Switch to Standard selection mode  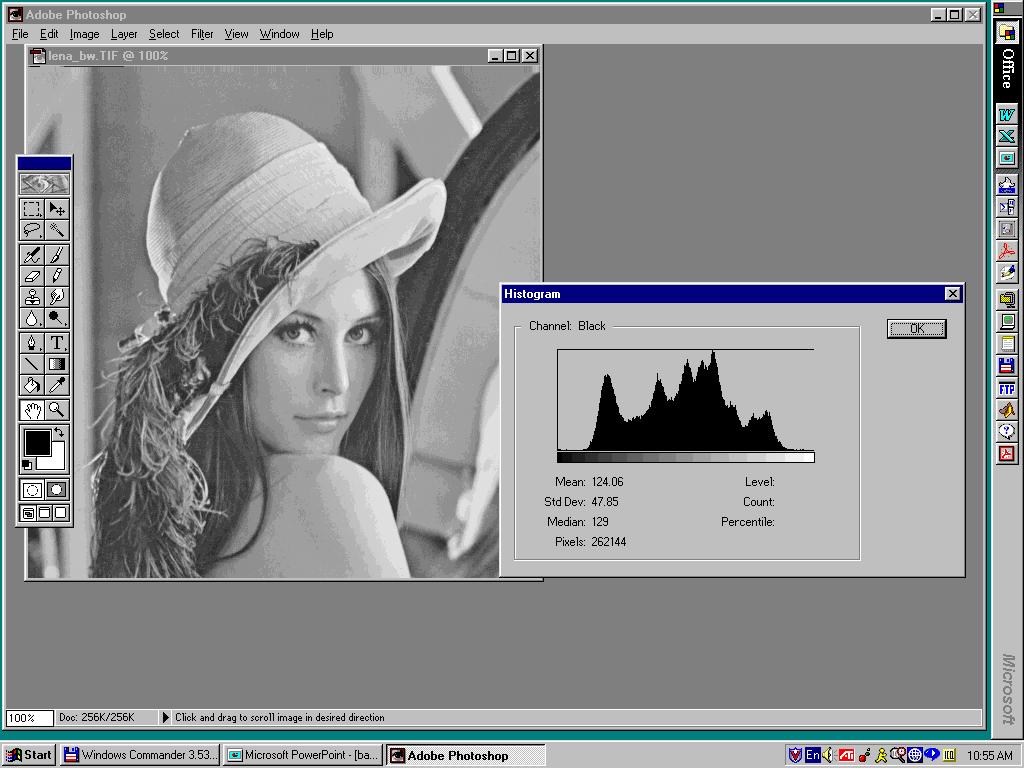[32, 490]
